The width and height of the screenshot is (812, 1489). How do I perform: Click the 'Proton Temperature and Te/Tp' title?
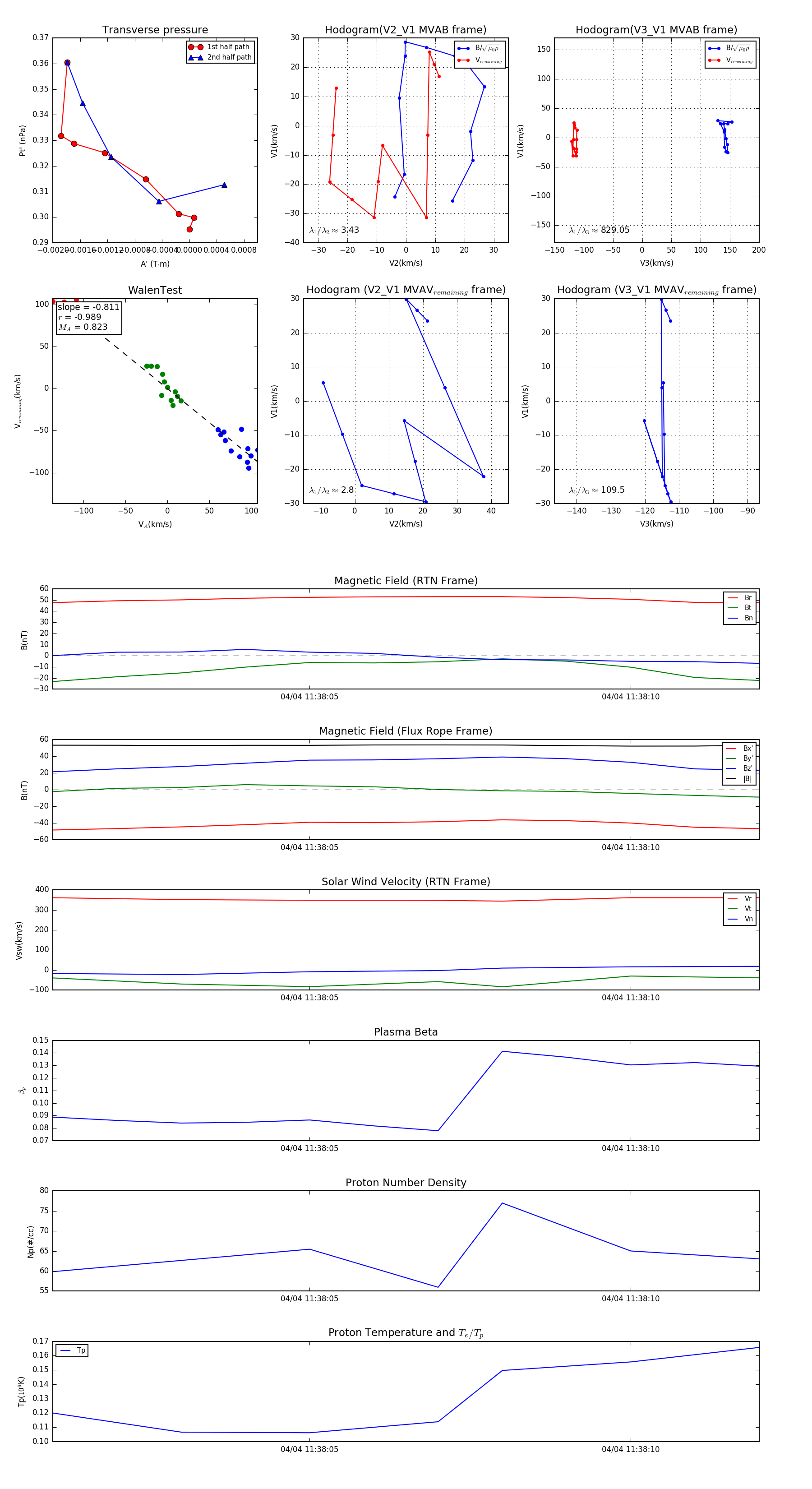[406, 1333]
